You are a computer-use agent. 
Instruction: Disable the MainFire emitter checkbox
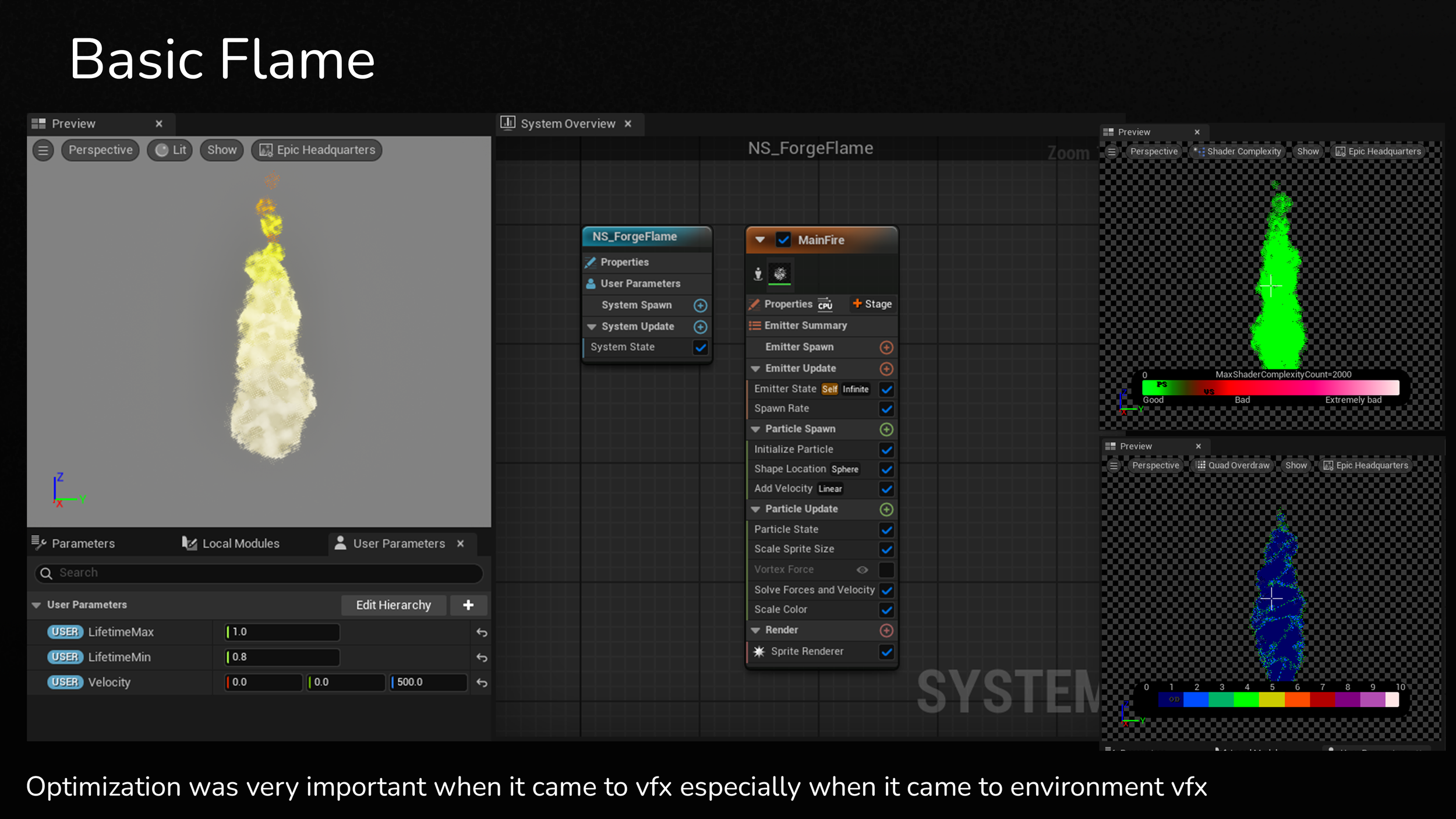tap(783, 240)
